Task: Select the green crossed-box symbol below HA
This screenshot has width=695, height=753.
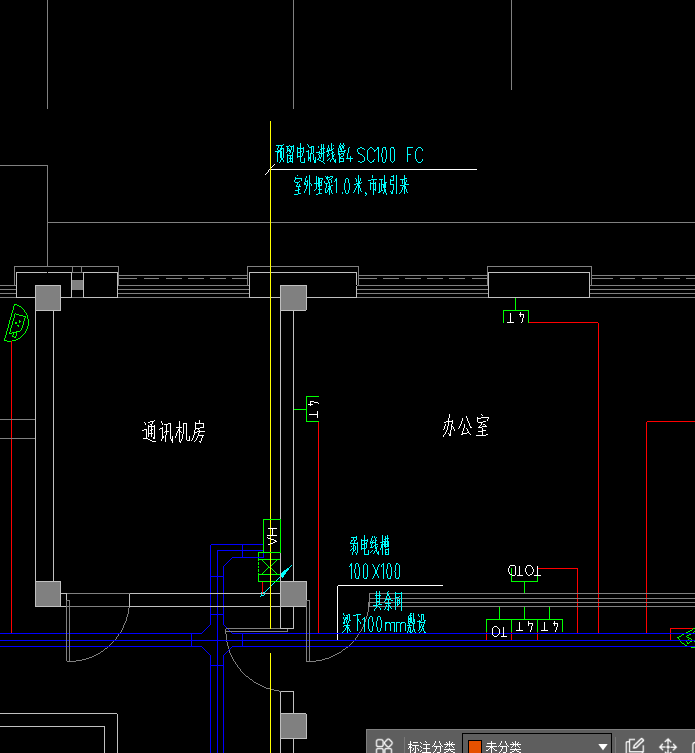Action: pos(269,567)
